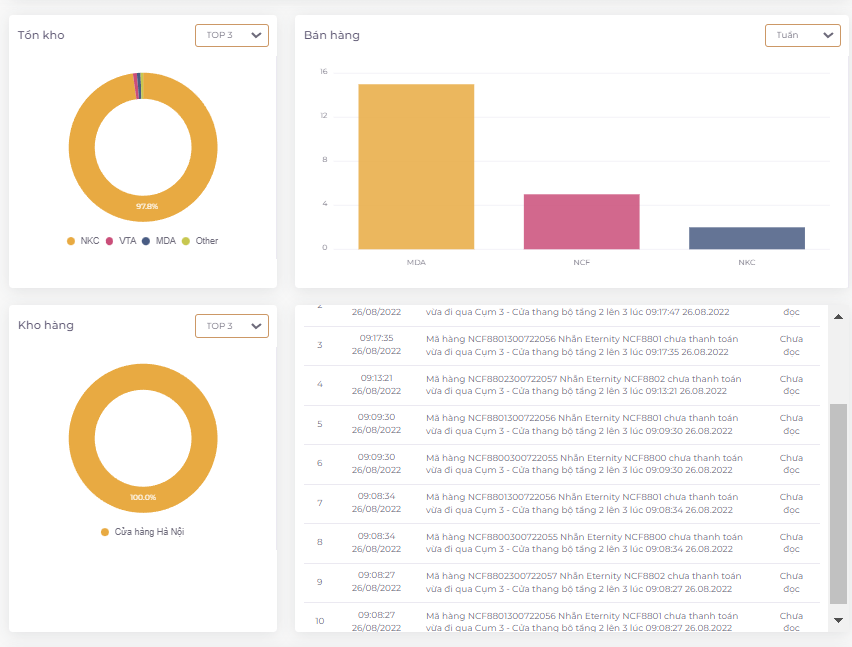Click the scroll down arrow of notification list
The width and height of the screenshot is (852, 647).
(x=838, y=621)
